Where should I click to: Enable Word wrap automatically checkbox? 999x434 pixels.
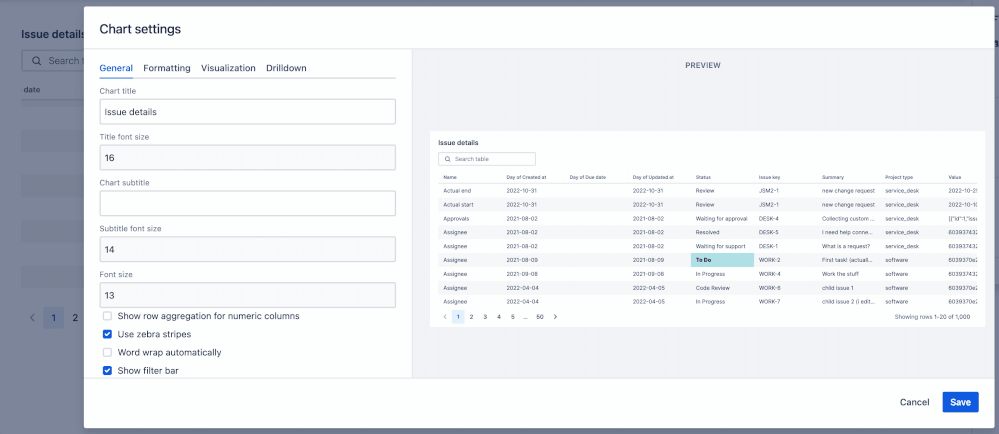pos(108,352)
